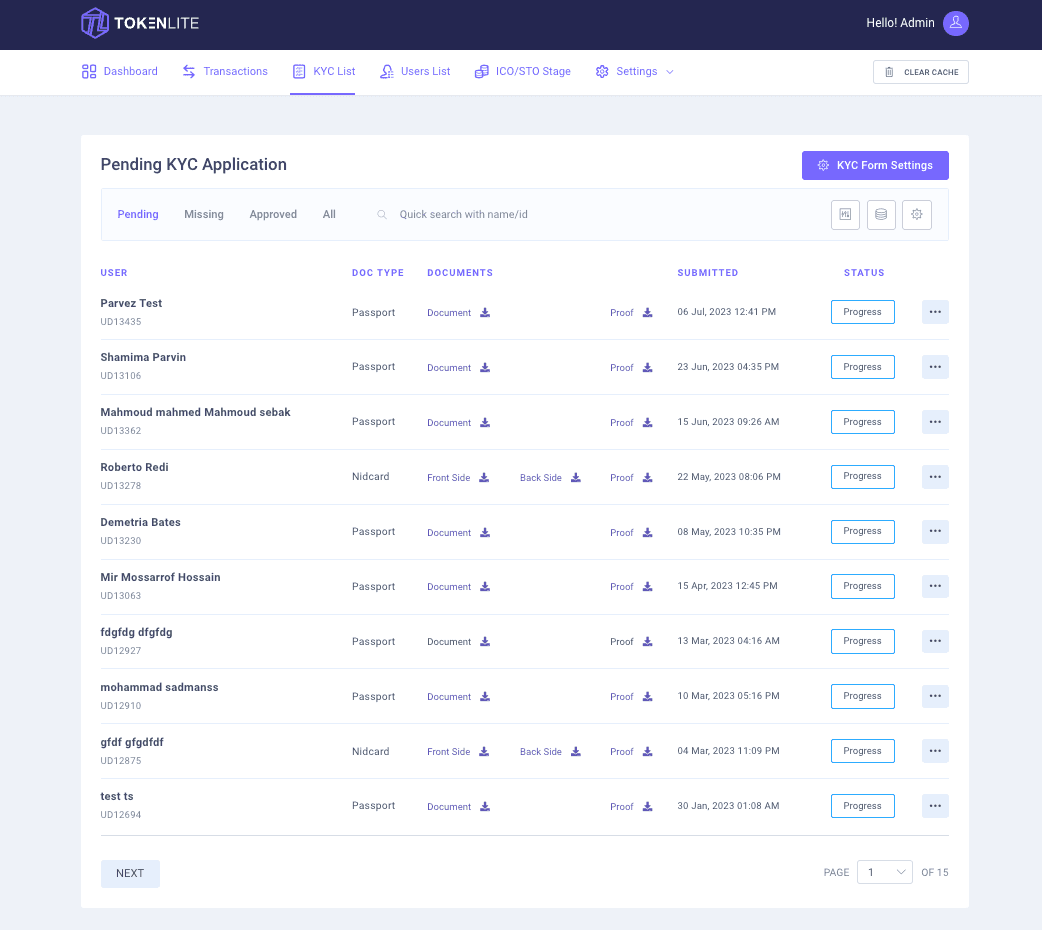Image resolution: width=1042 pixels, height=930 pixels.
Task: Click submitted date 06 Jul, 2023 12:41 PM
Action: point(726,312)
